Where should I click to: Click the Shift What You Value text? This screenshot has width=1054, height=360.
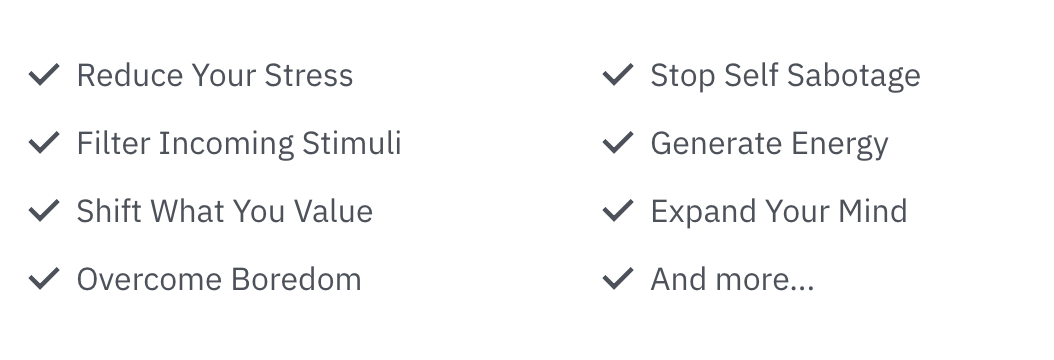pyautogui.click(x=225, y=211)
